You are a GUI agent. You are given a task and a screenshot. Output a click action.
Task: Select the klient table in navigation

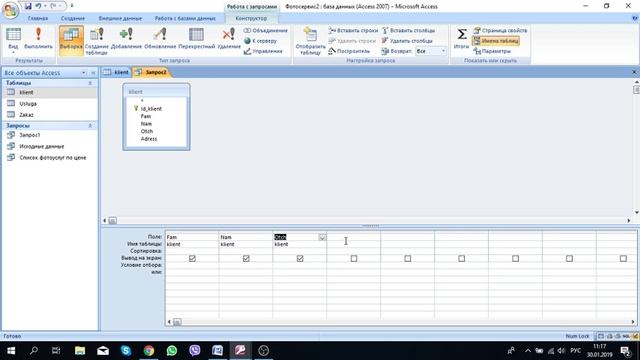[x=50, y=92]
